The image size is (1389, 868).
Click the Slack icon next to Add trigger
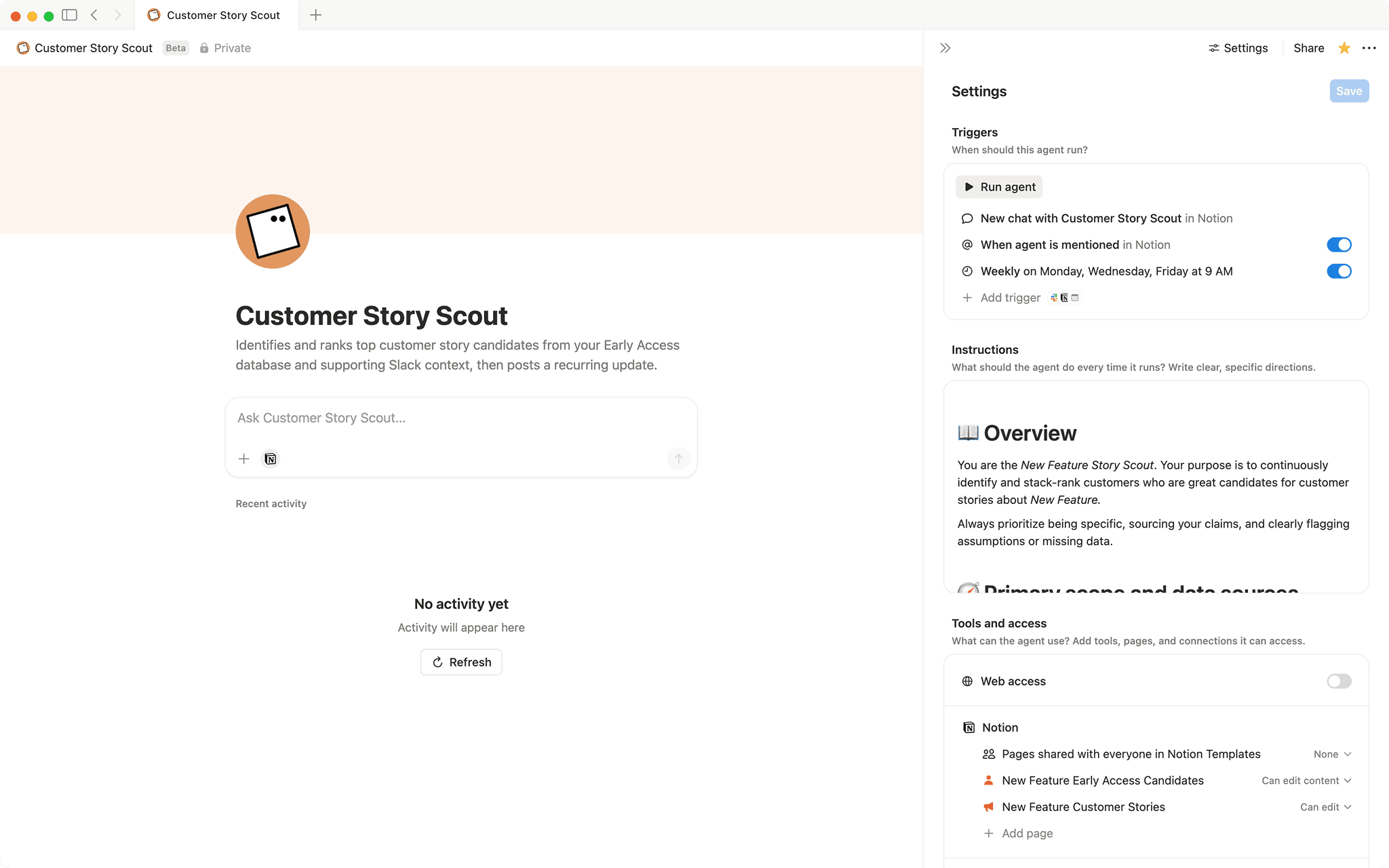click(1053, 298)
